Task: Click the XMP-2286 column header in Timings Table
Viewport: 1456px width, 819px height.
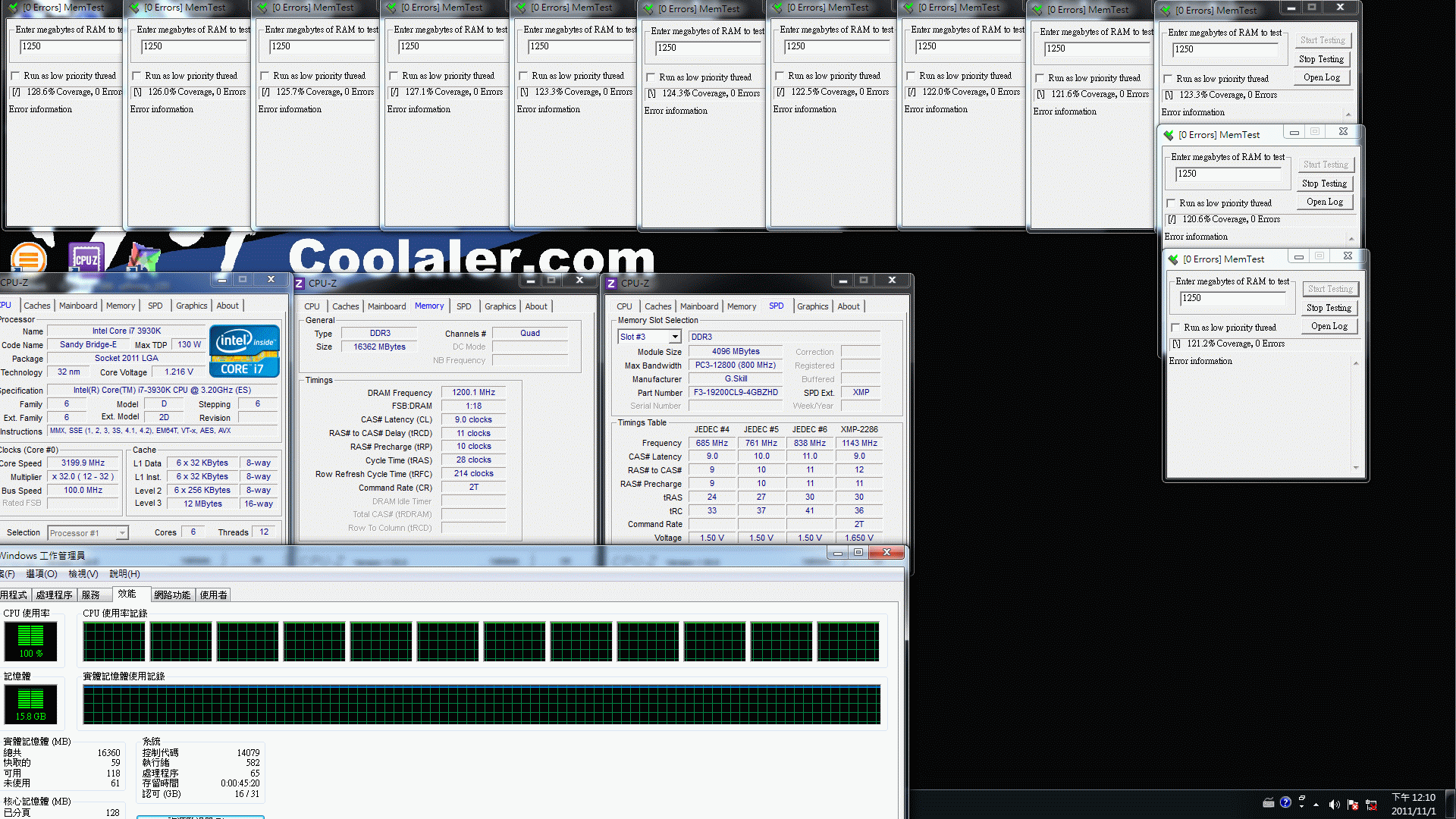Action: [859, 429]
